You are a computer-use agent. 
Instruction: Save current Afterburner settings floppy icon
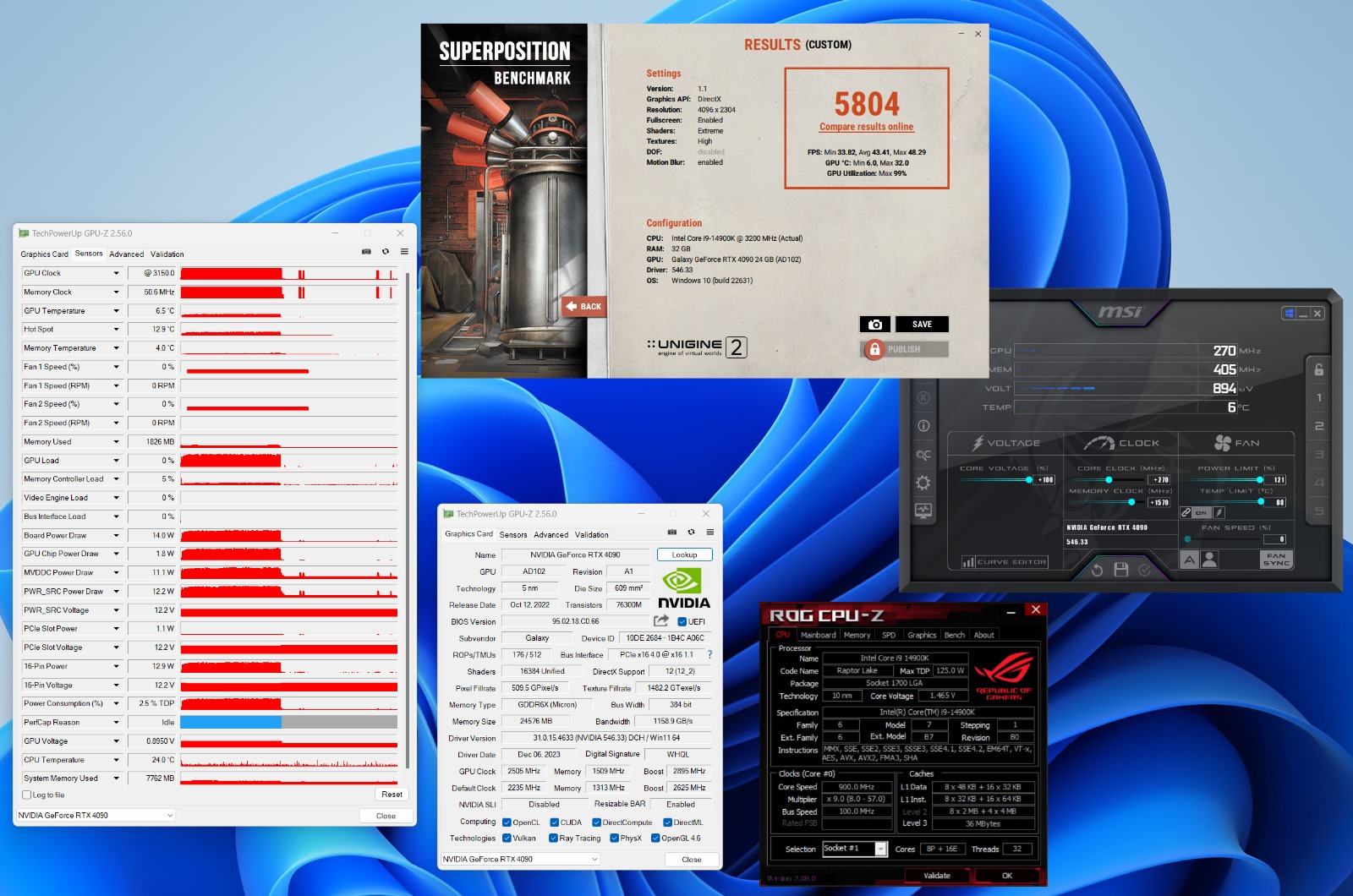1121,570
